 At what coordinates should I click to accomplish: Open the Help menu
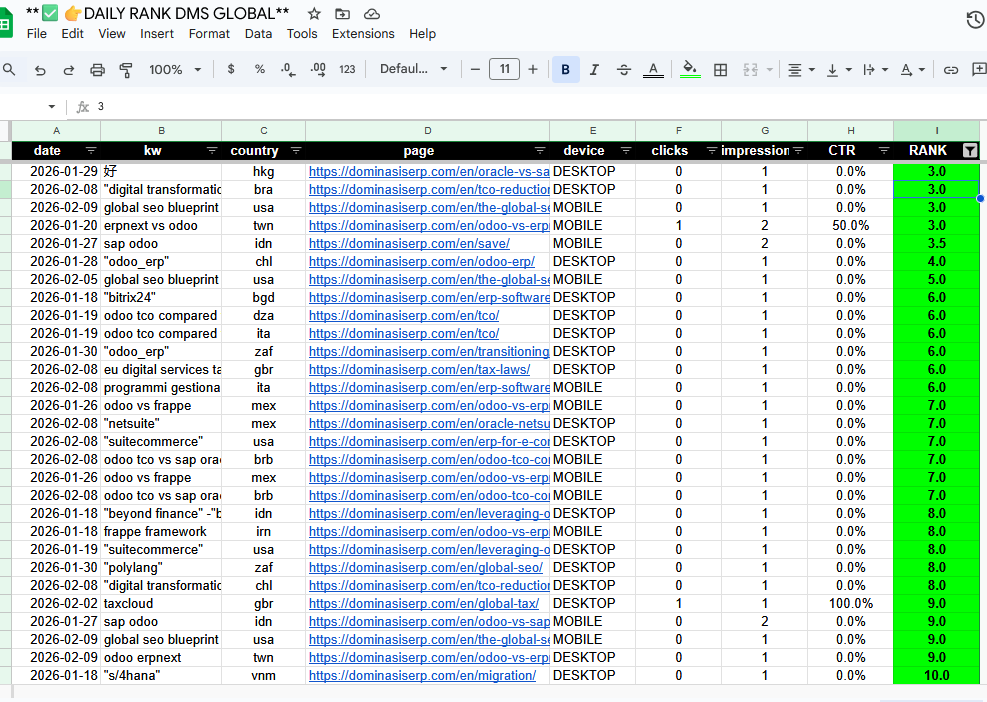[x=422, y=34]
